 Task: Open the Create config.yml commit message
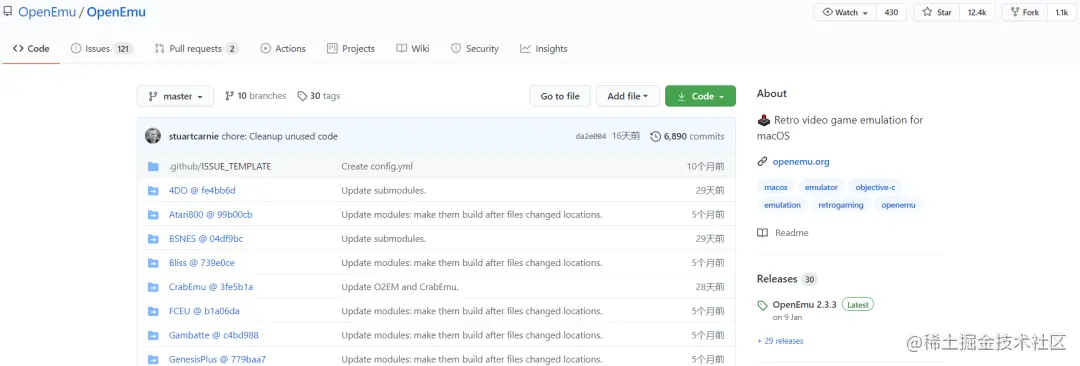377,167
